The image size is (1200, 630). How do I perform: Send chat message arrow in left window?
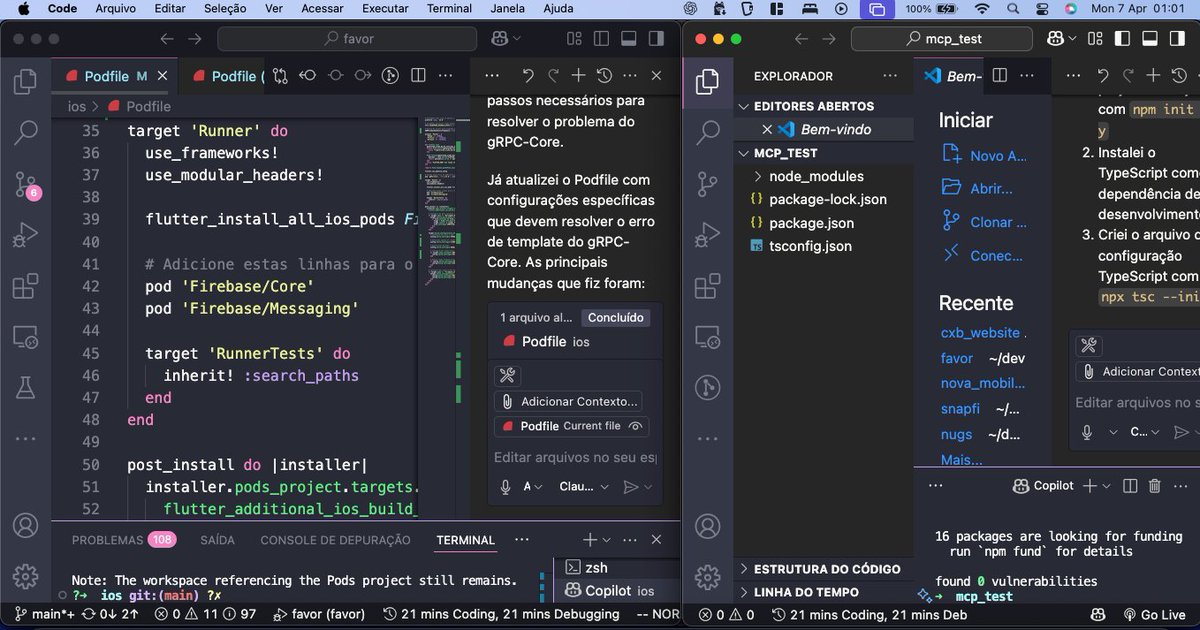(x=630, y=487)
